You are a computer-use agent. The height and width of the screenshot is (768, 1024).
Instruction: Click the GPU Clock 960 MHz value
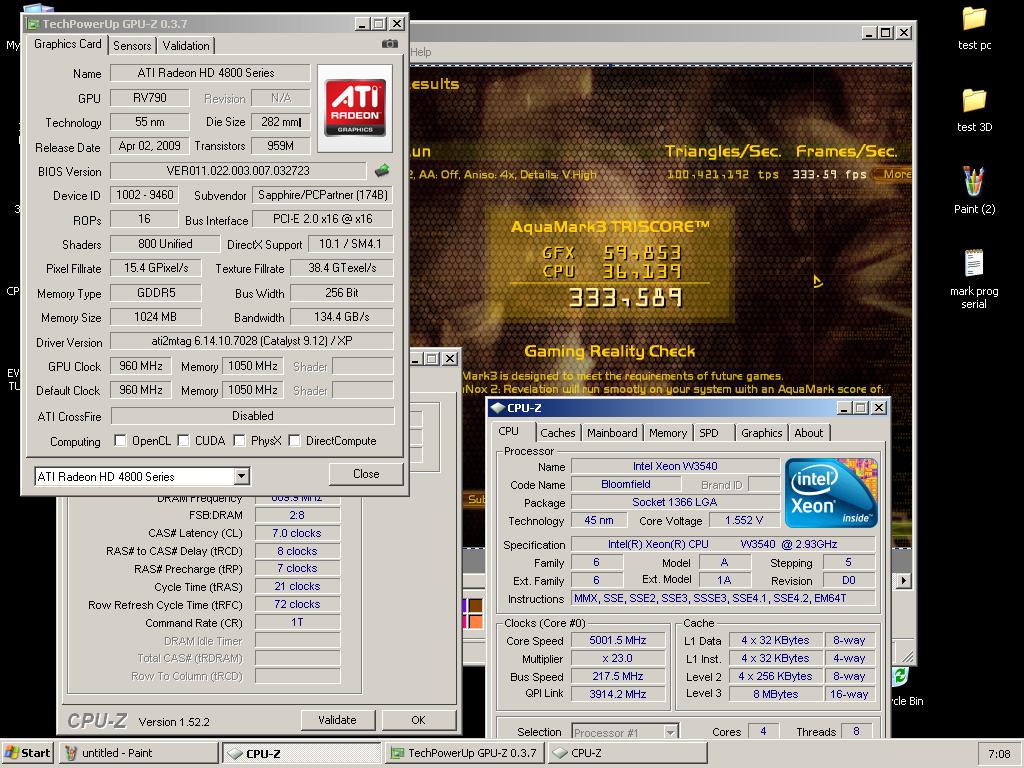click(140, 366)
